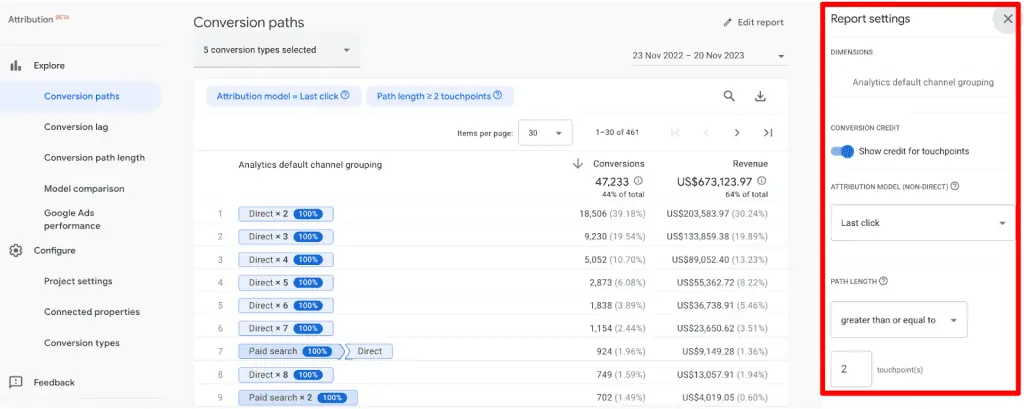Navigate to Model comparison report
Image resolution: width=1024 pixels, height=409 pixels.
click(84, 189)
